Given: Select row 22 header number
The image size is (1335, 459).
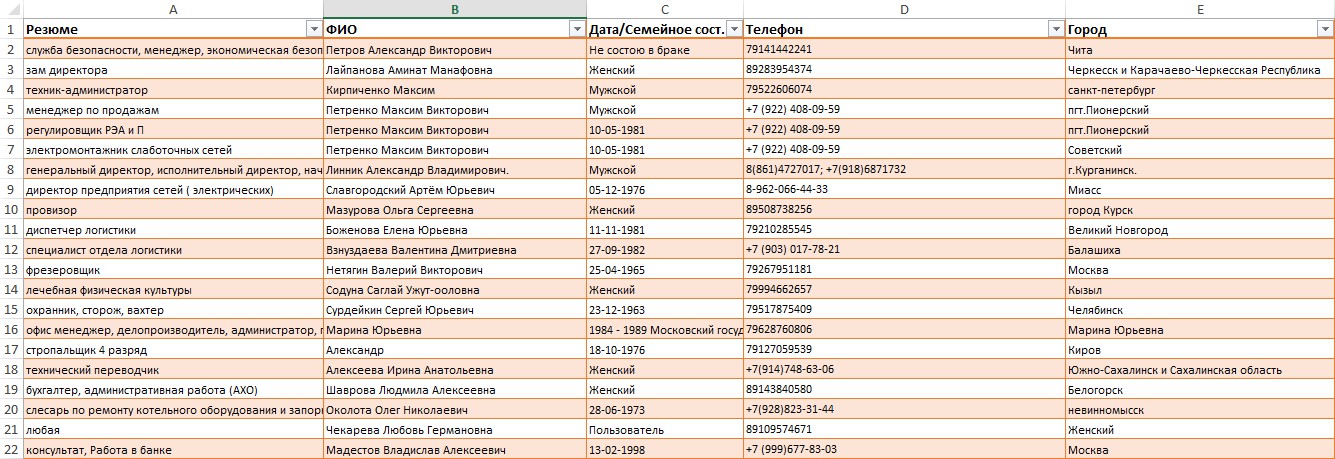Looking at the screenshot, I should click(x=11, y=450).
